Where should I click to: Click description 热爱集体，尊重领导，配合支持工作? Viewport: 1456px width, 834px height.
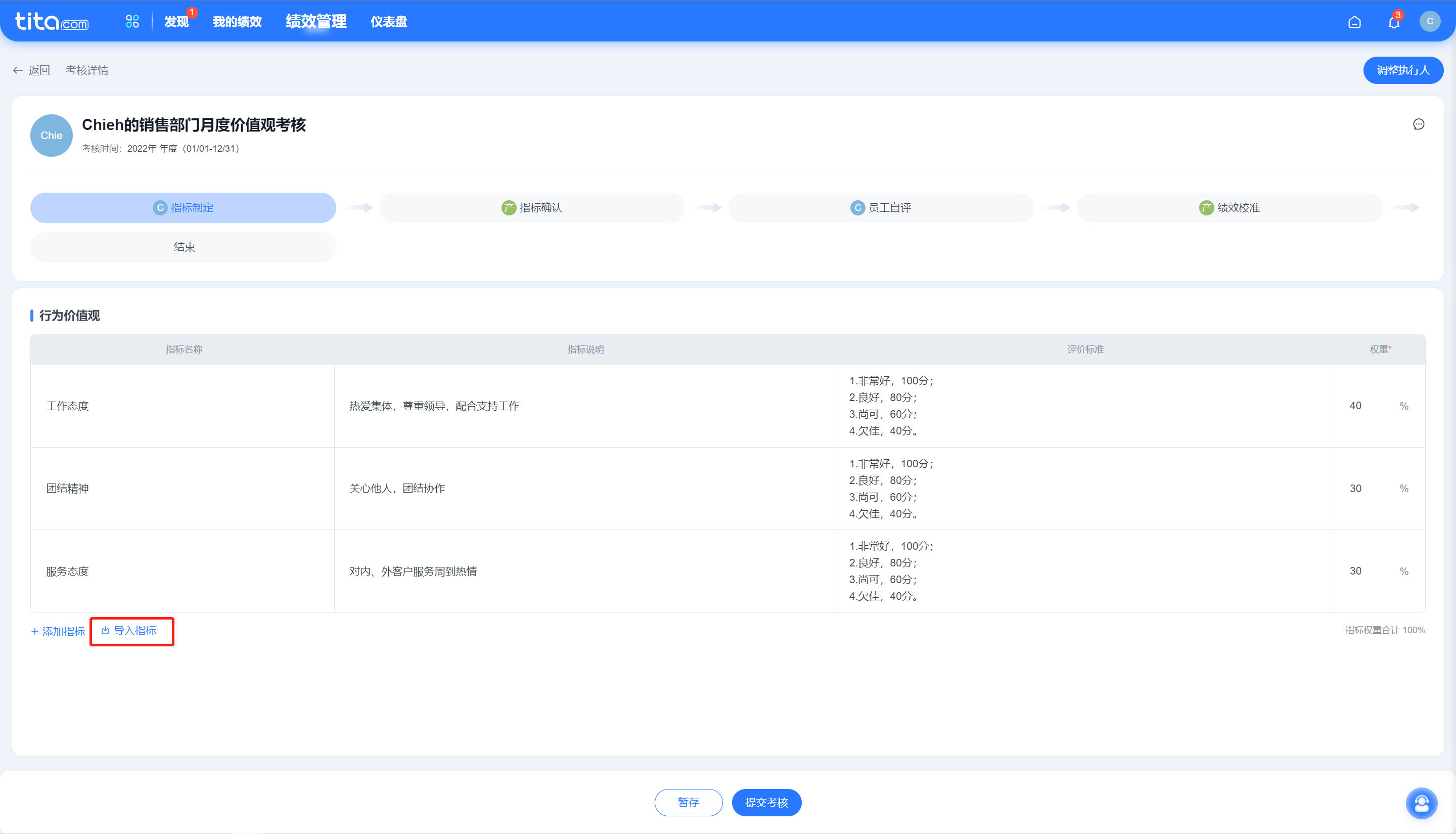coord(435,406)
